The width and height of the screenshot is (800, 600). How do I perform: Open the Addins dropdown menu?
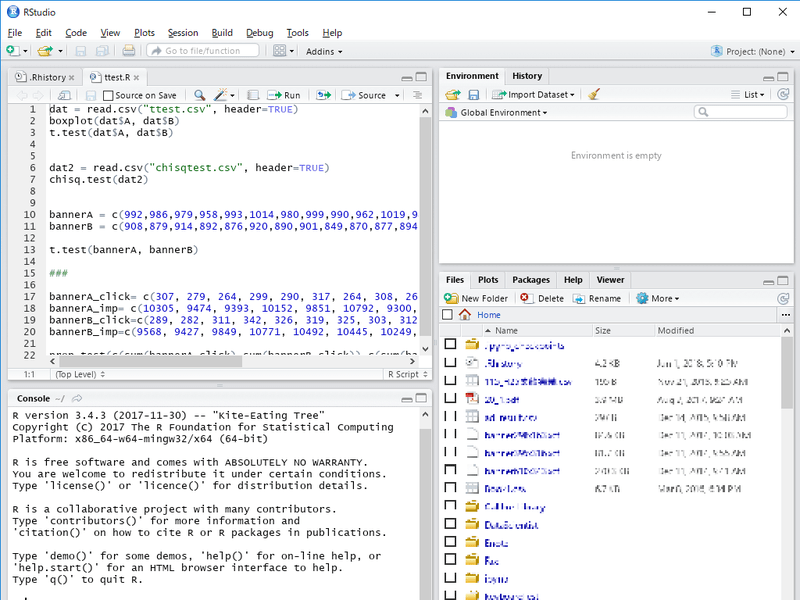[323, 51]
